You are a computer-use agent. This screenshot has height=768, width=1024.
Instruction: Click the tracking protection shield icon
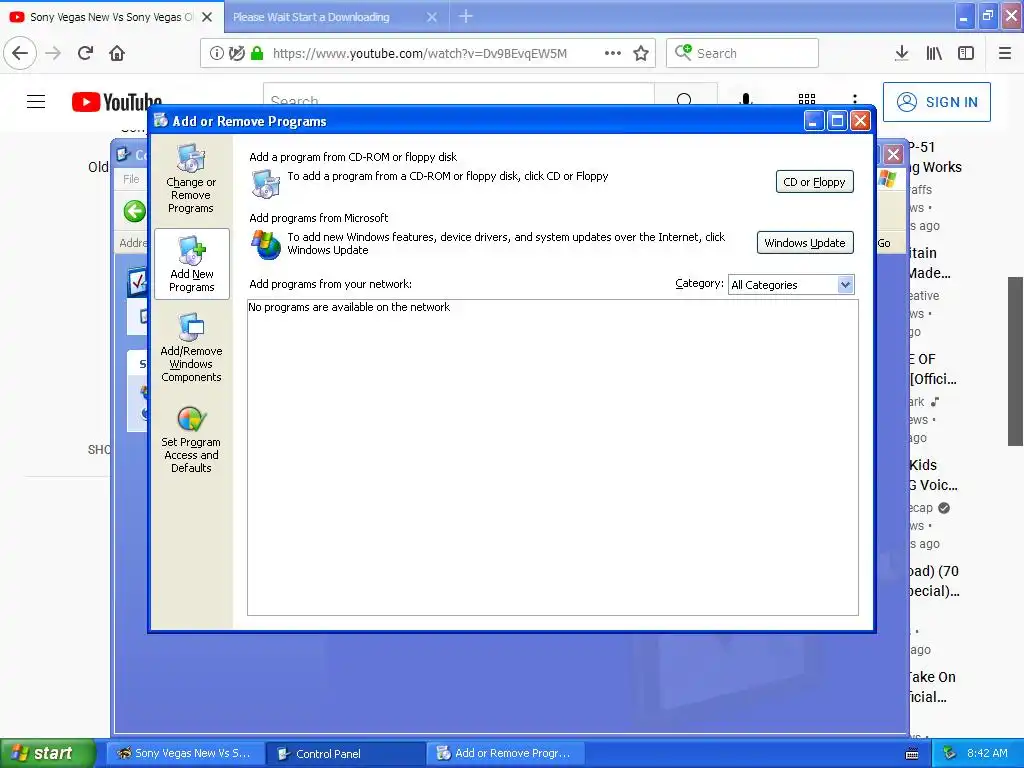coord(236,53)
